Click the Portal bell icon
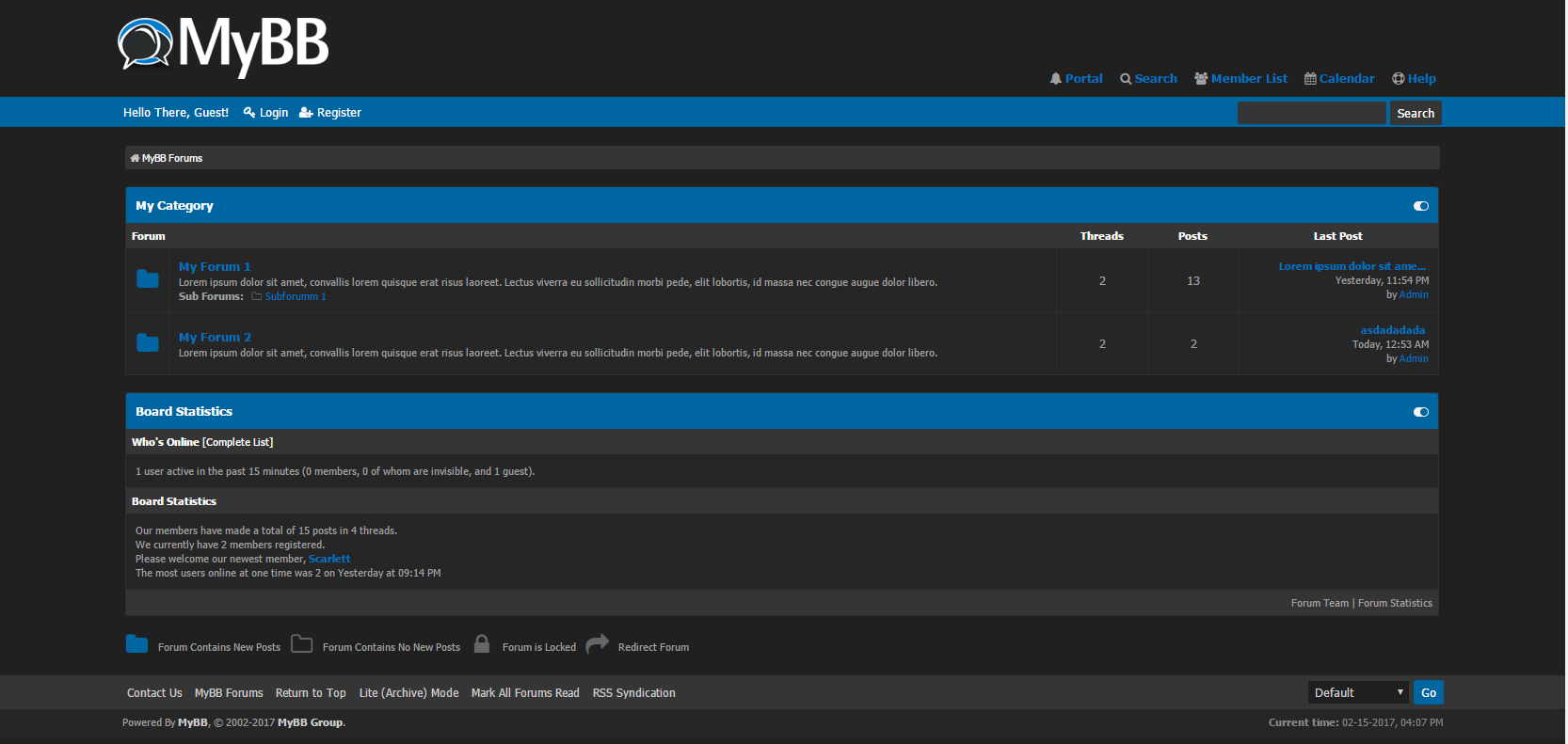 (1055, 79)
